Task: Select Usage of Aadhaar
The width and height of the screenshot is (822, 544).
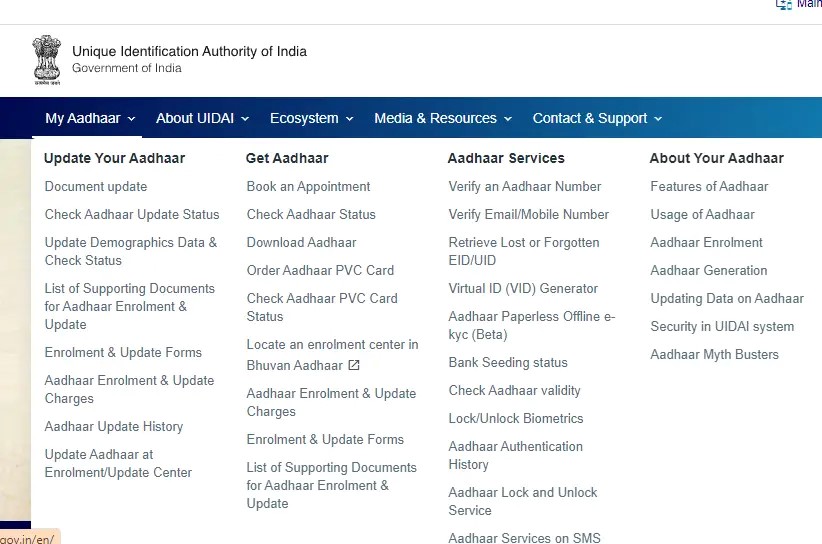Action: coord(702,214)
